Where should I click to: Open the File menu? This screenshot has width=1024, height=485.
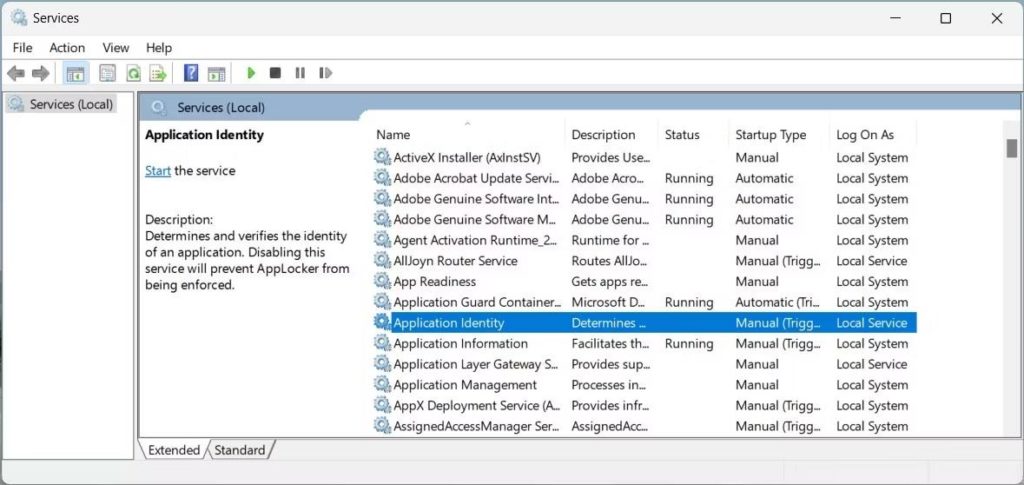22,47
